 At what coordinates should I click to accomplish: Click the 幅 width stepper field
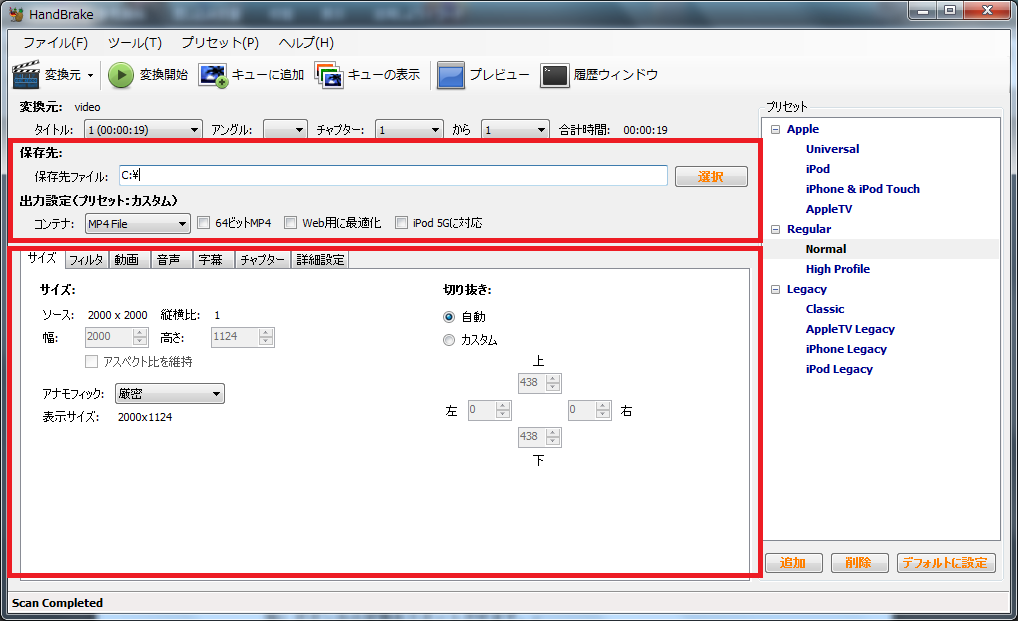click(116, 337)
